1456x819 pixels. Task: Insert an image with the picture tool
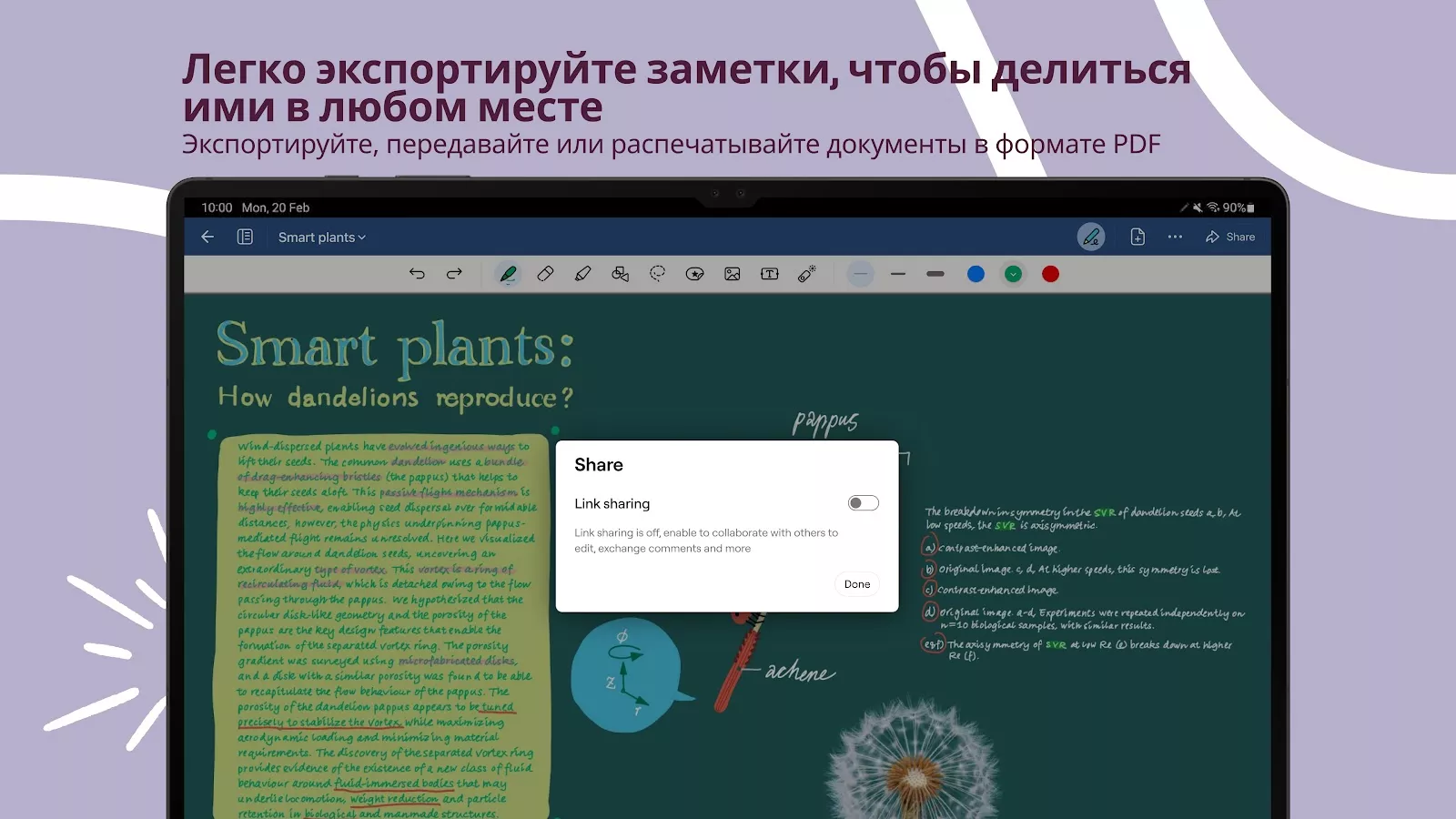pos(733,274)
